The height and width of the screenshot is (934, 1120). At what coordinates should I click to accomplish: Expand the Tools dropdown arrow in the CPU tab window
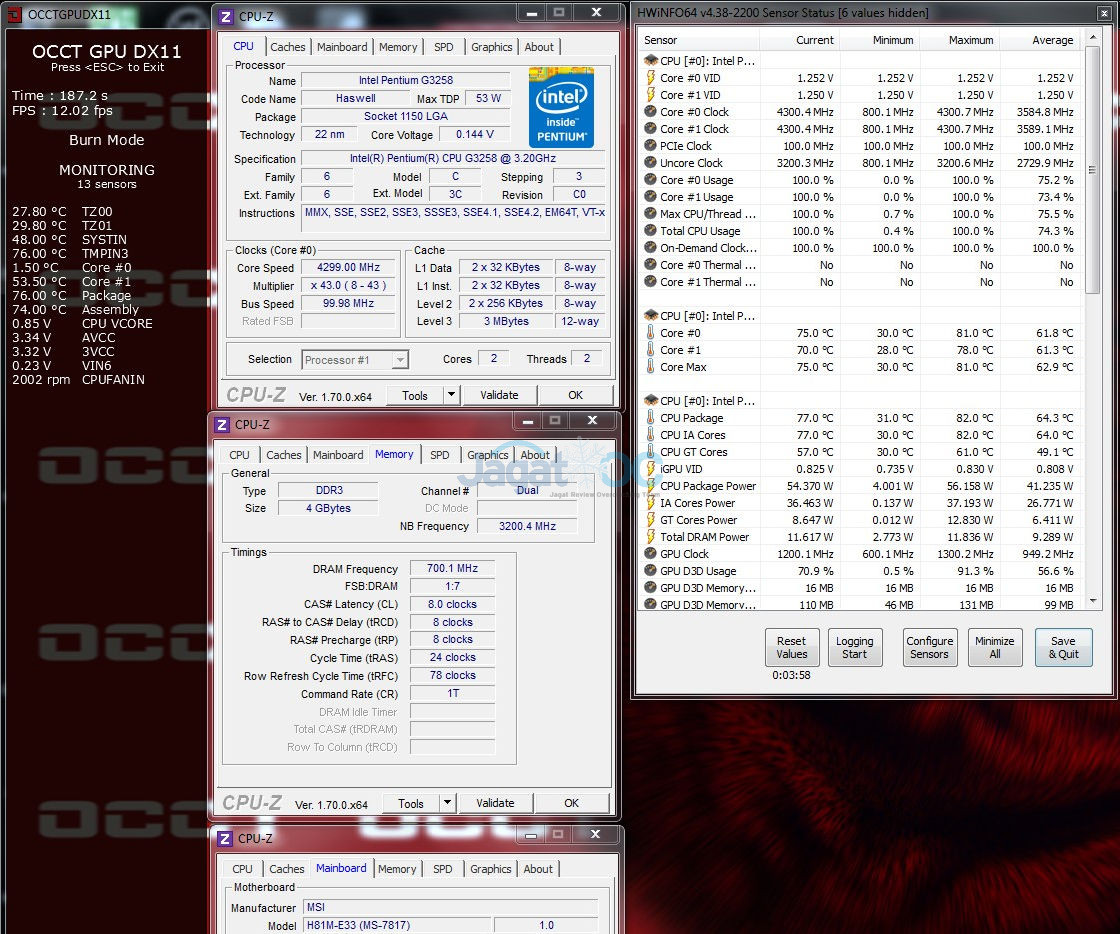pos(451,395)
